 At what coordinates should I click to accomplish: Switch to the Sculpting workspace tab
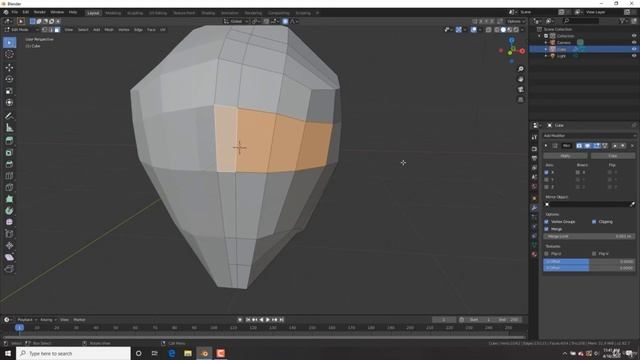pyautogui.click(x=135, y=13)
